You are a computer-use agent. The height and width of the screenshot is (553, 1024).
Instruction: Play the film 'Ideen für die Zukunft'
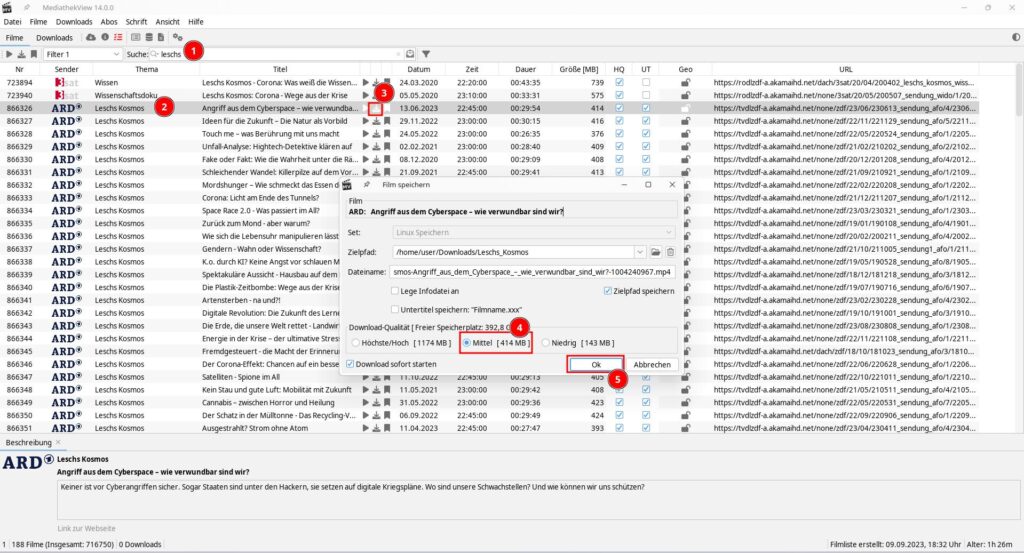366,121
